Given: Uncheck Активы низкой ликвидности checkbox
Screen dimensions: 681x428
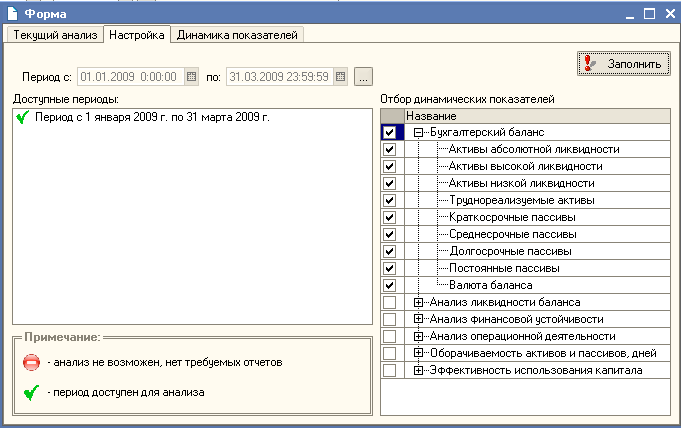Looking at the screenshot, I should pos(390,183).
